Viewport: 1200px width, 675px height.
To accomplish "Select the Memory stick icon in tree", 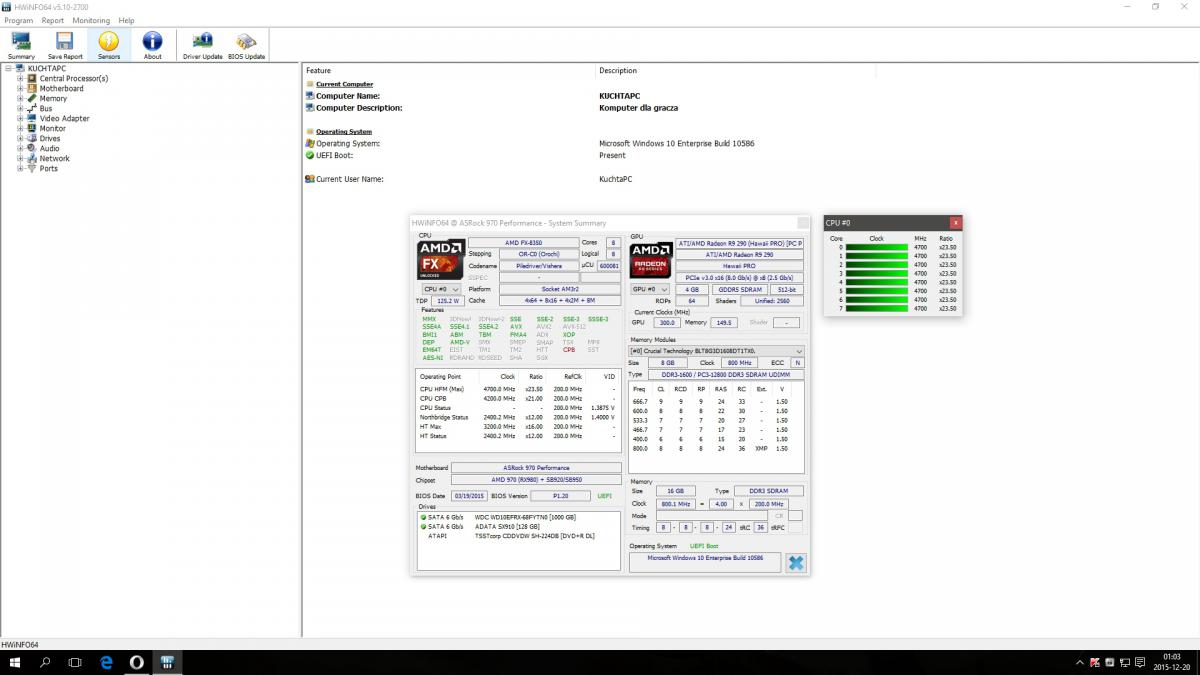I will (31, 98).
